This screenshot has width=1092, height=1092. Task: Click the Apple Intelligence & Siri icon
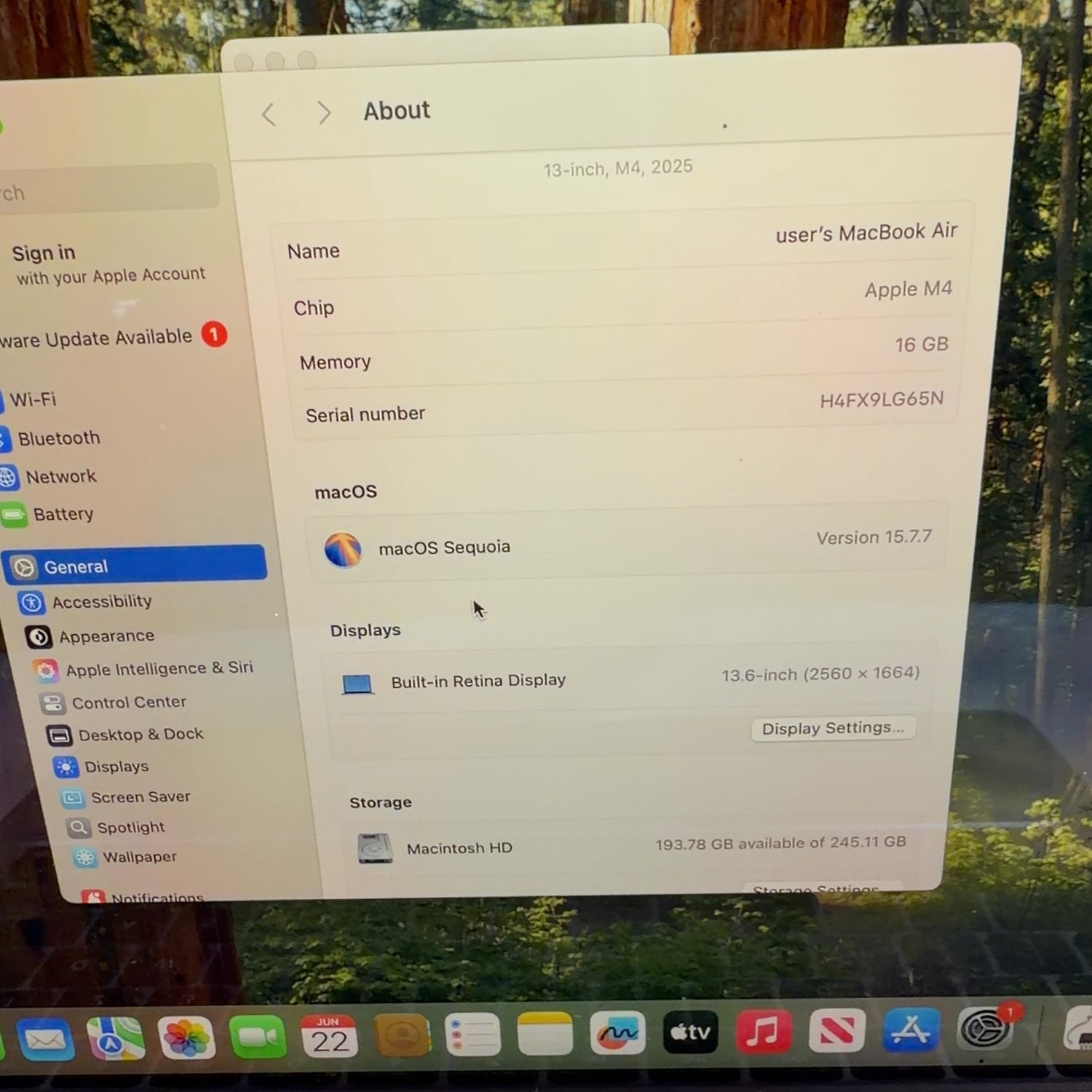pyautogui.click(x=46, y=670)
